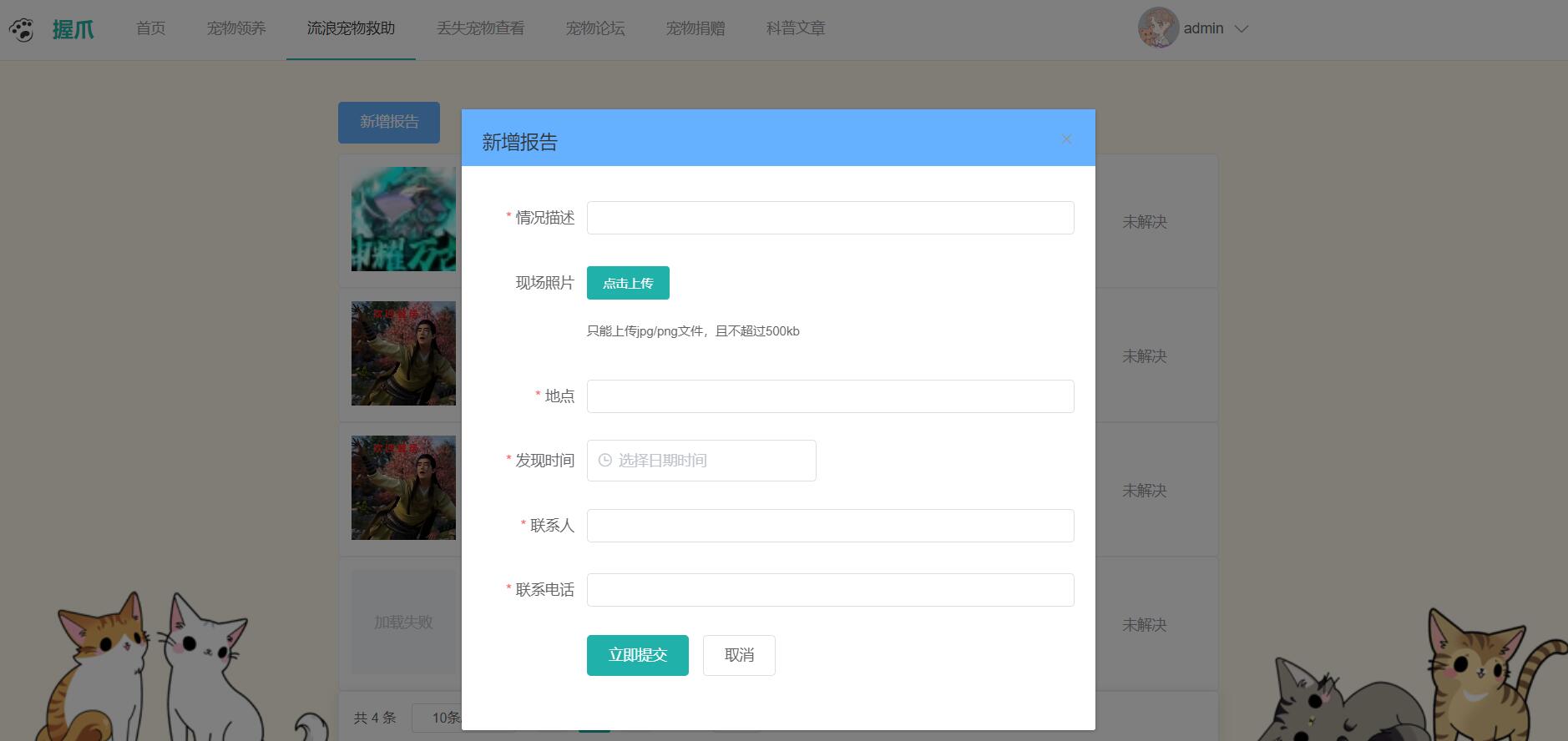Open the 首页 nav item
Viewport: 1568px width, 741px height.
click(x=150, y=28)
